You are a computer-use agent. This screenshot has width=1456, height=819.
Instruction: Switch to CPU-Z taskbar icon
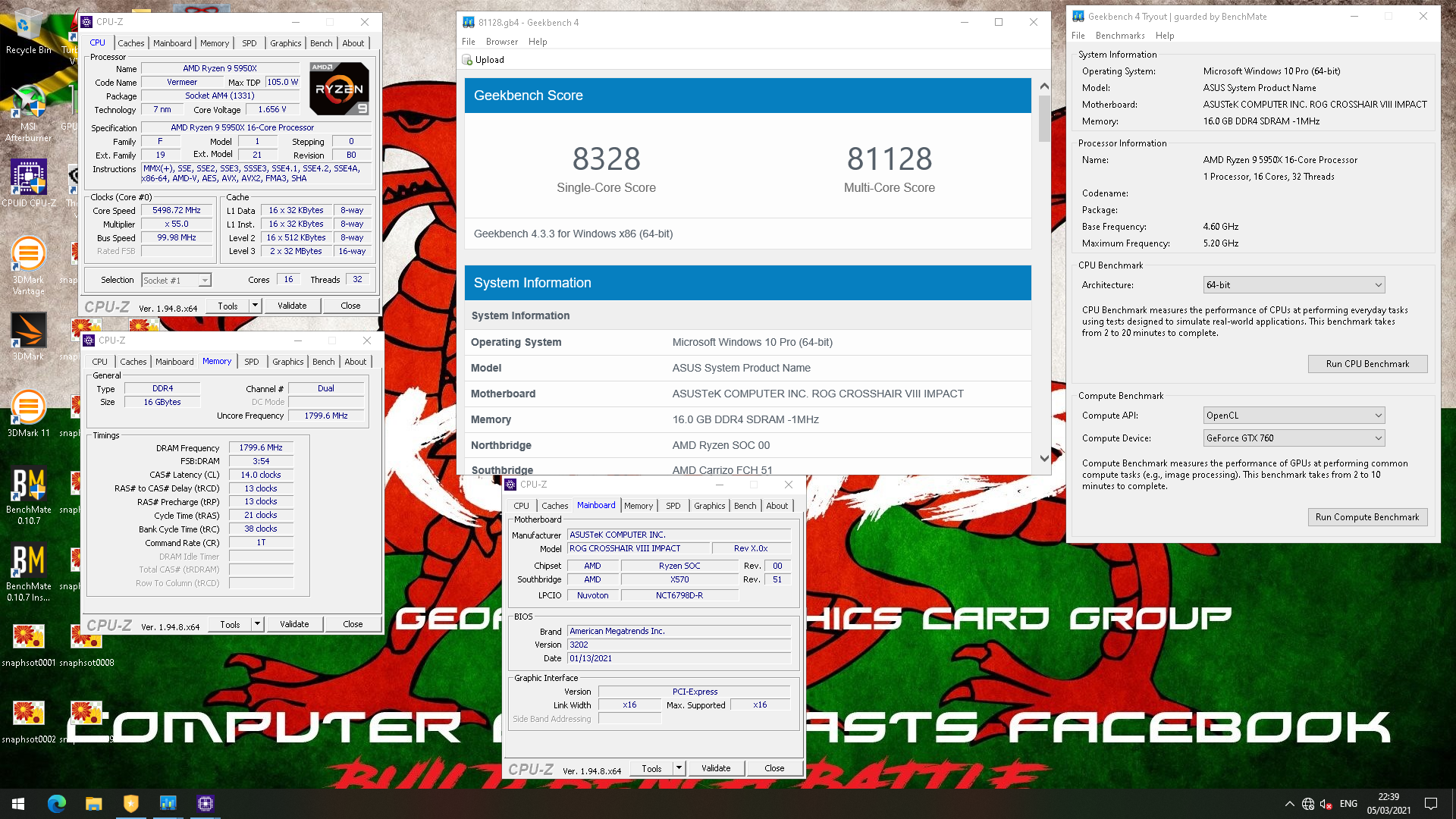pos(205,804)
